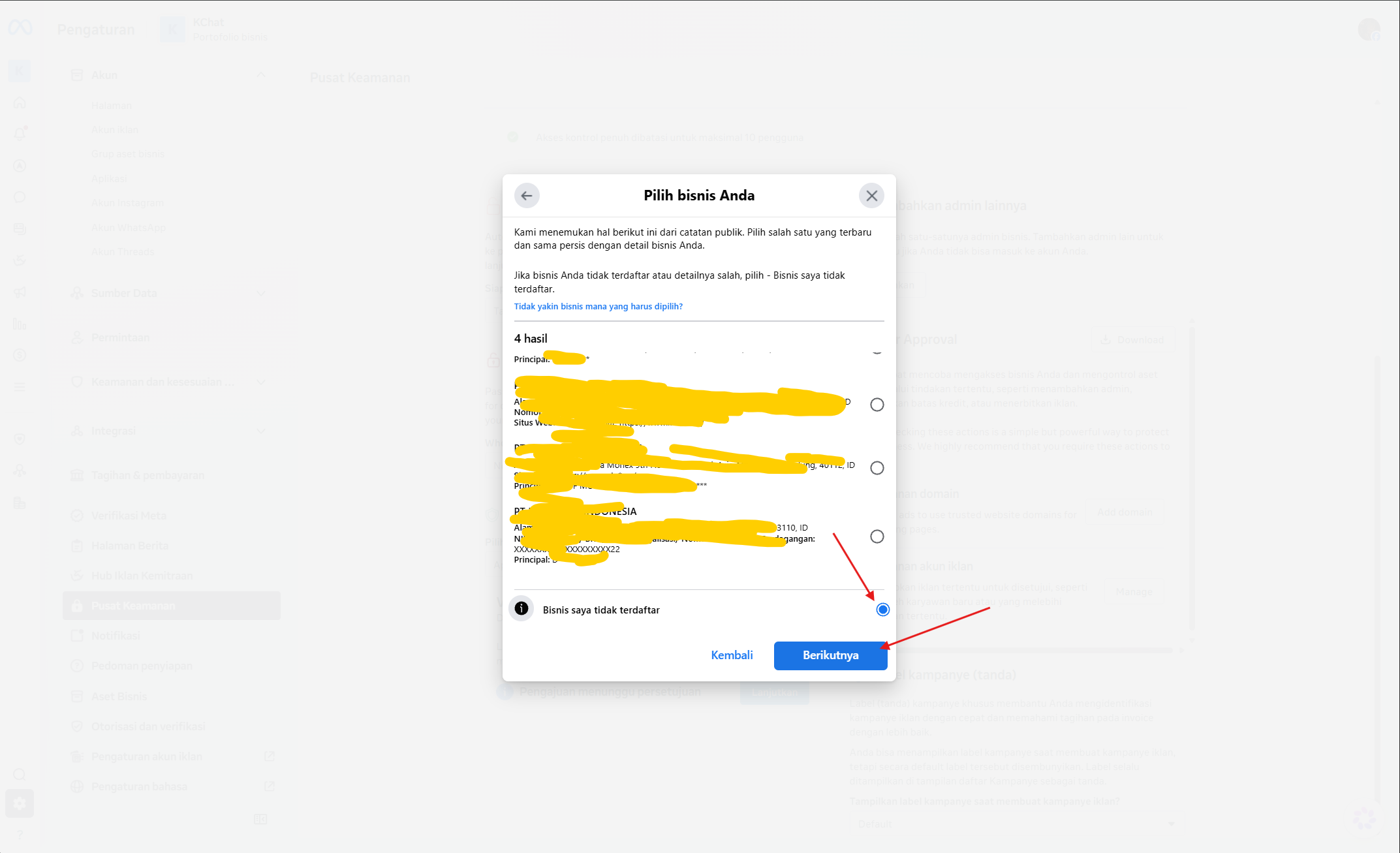Click the K business tile in left rail
1400x853 pixels.
[x=20, y=70]
